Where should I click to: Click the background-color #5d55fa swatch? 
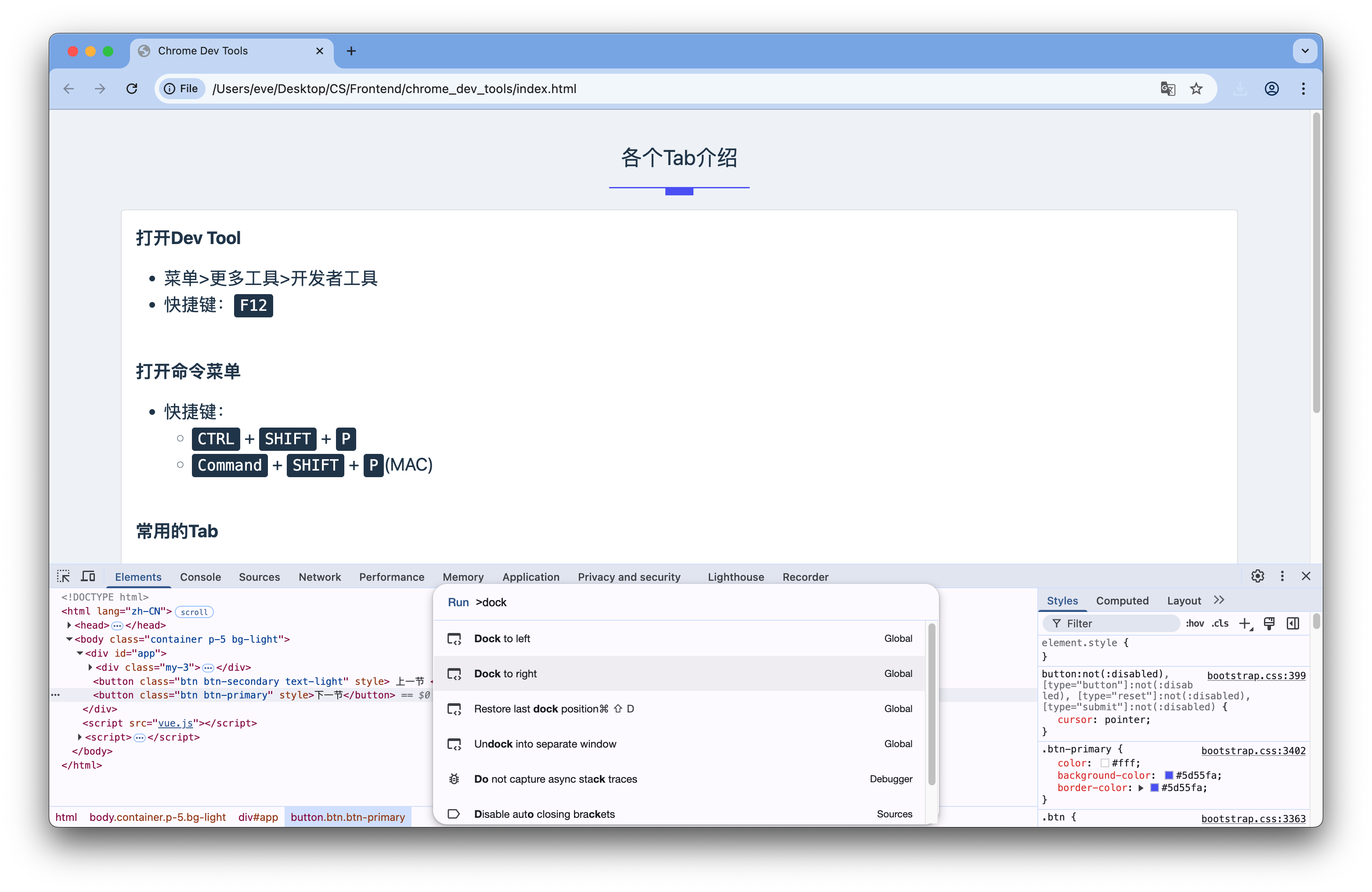(x=1169, y=776)
